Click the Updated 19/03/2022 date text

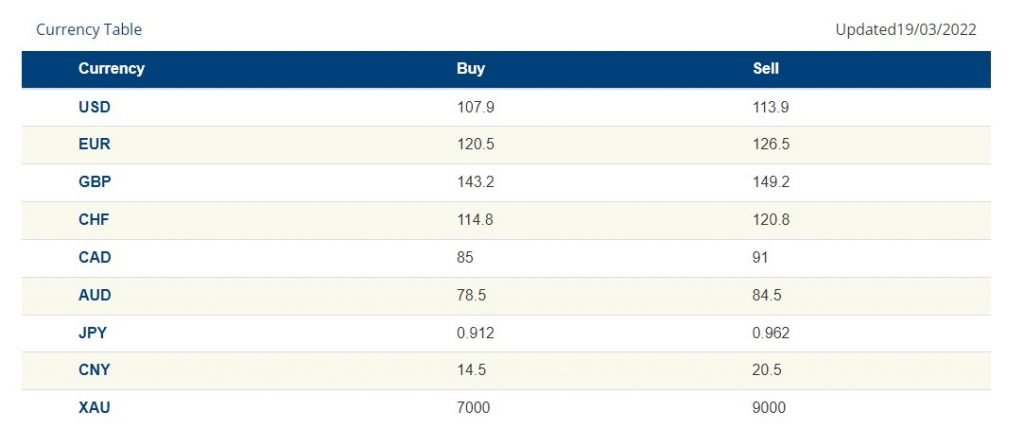(906, 29)
